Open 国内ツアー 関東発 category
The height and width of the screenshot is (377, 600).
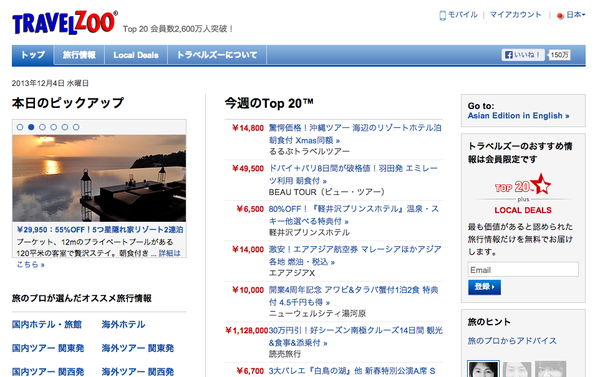click(48, 348)
